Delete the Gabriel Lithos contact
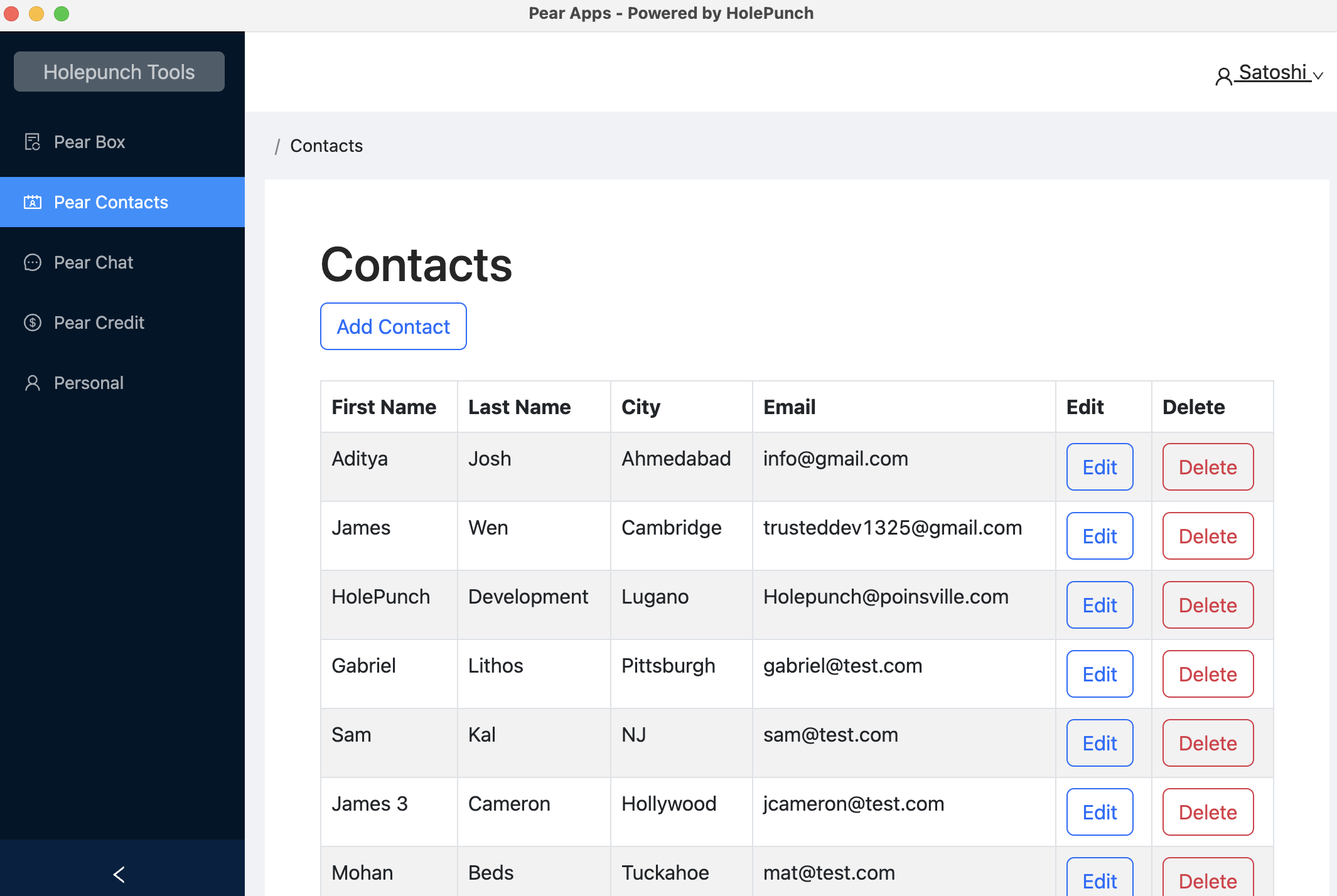 (x=1208, y=674)
